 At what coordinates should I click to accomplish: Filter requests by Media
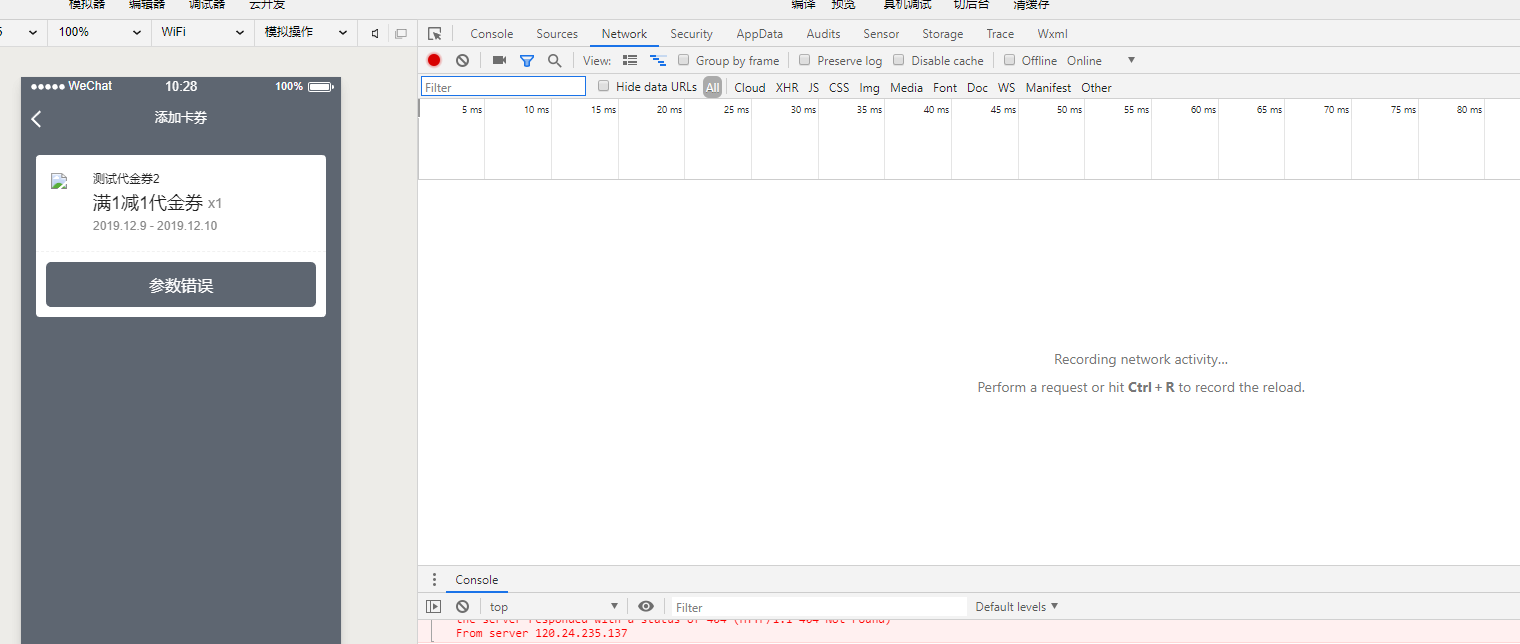coord(906,88)
